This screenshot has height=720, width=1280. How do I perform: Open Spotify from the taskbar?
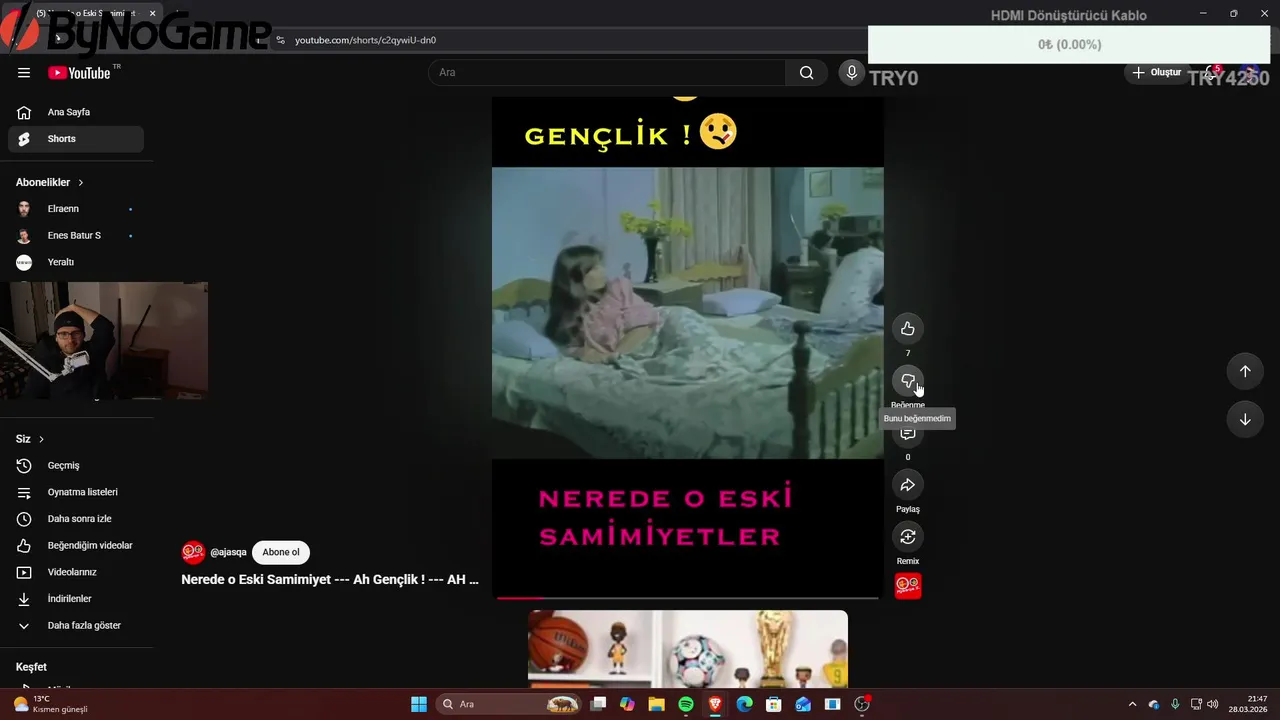686,704
